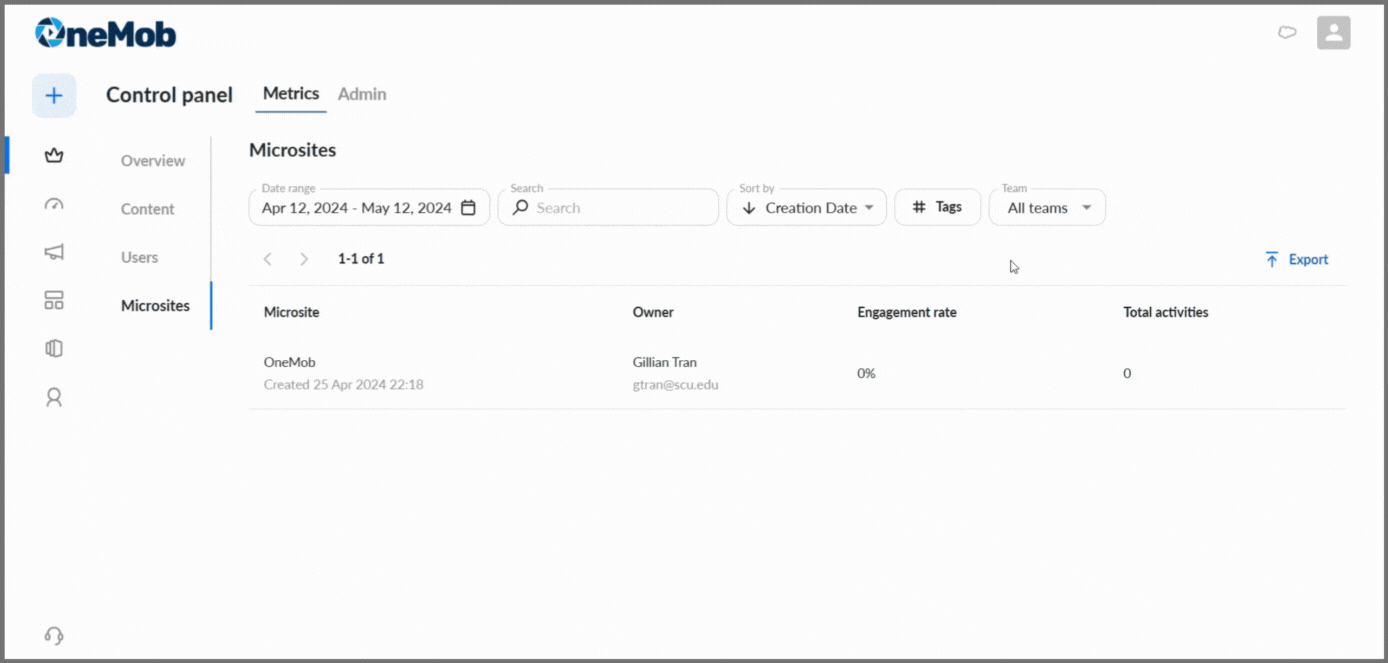Click the Microsites page heading
Image resolution: width=1388 pixels, height=663 pixels.
click(293, 150)
